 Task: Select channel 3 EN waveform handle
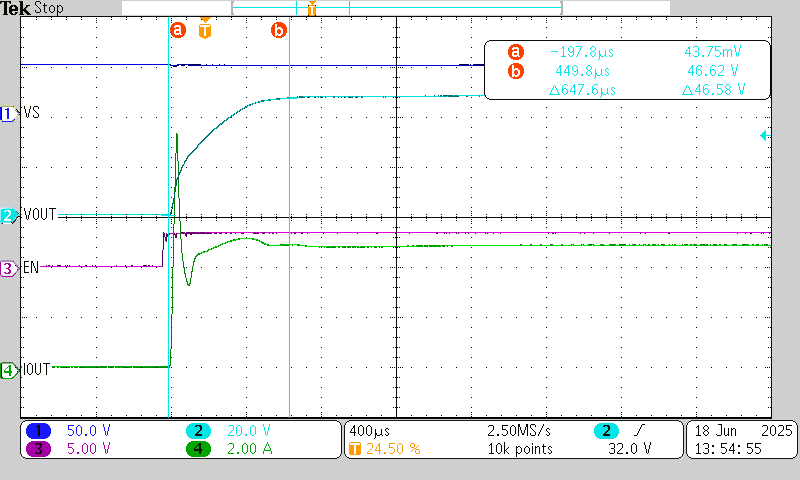(9, 268)
